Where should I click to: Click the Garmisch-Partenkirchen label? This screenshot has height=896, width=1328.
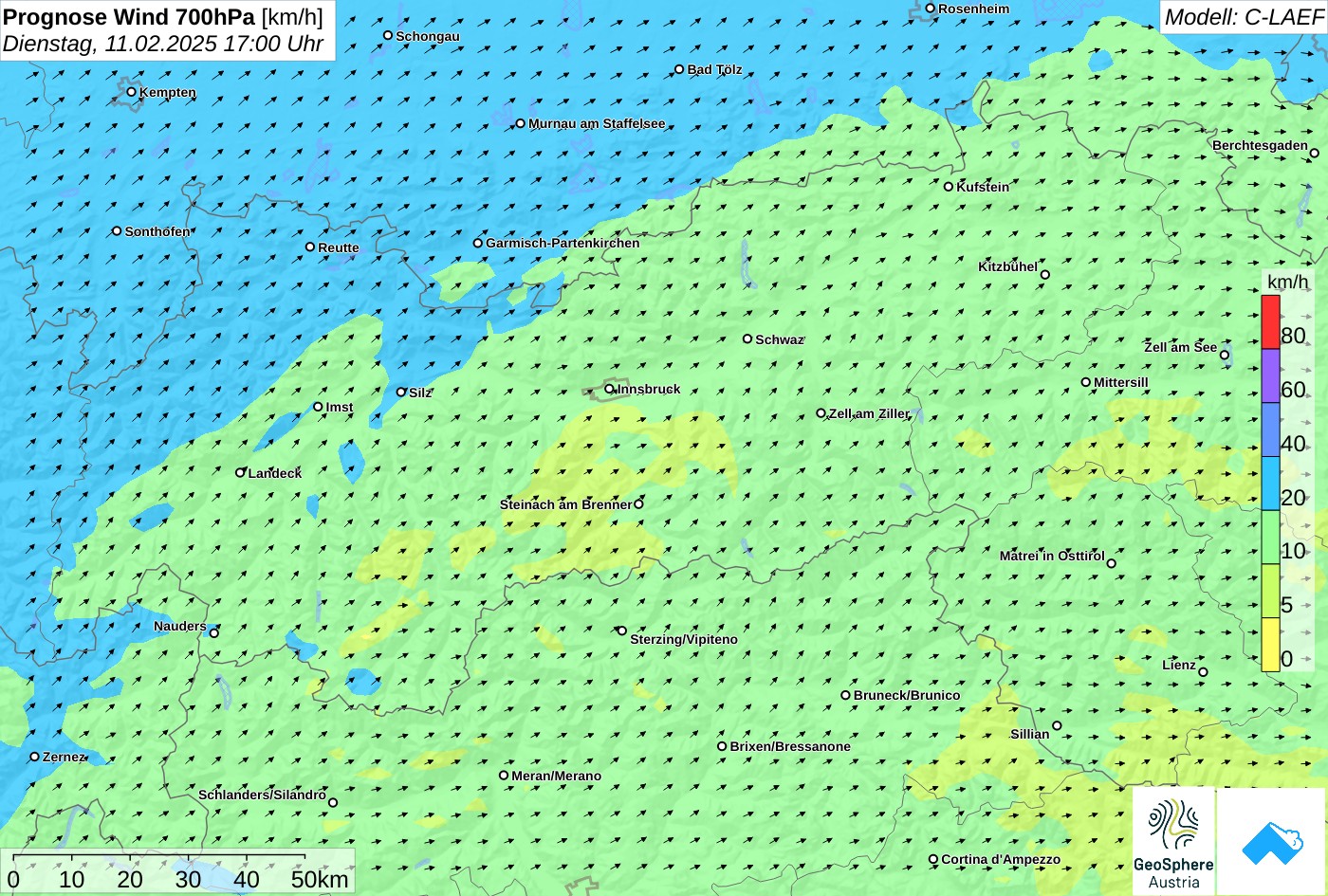[563, 243]
